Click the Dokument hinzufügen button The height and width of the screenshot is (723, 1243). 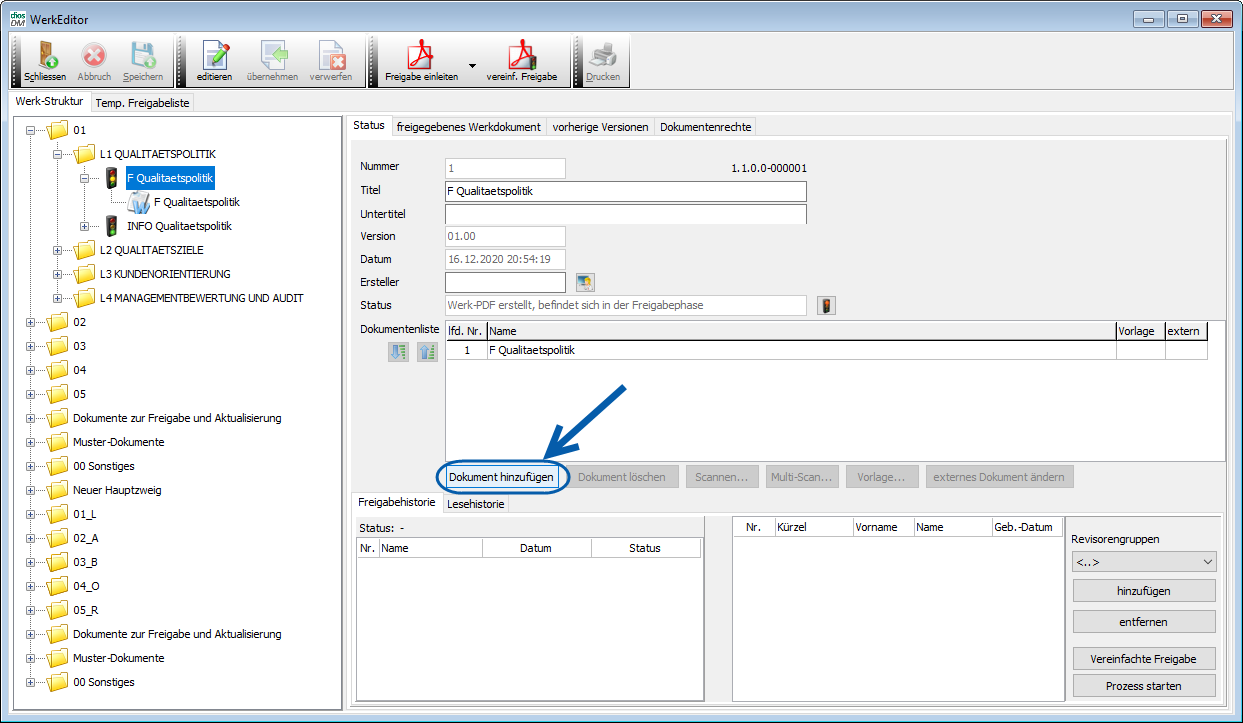501,477
